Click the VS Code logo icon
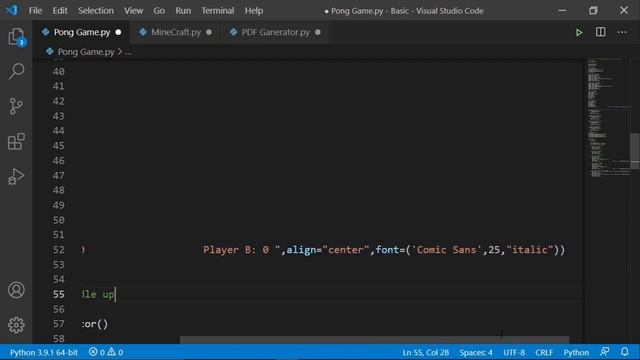Image resolution: width=640 pixels, height=360 pixels. coord(12,10)
